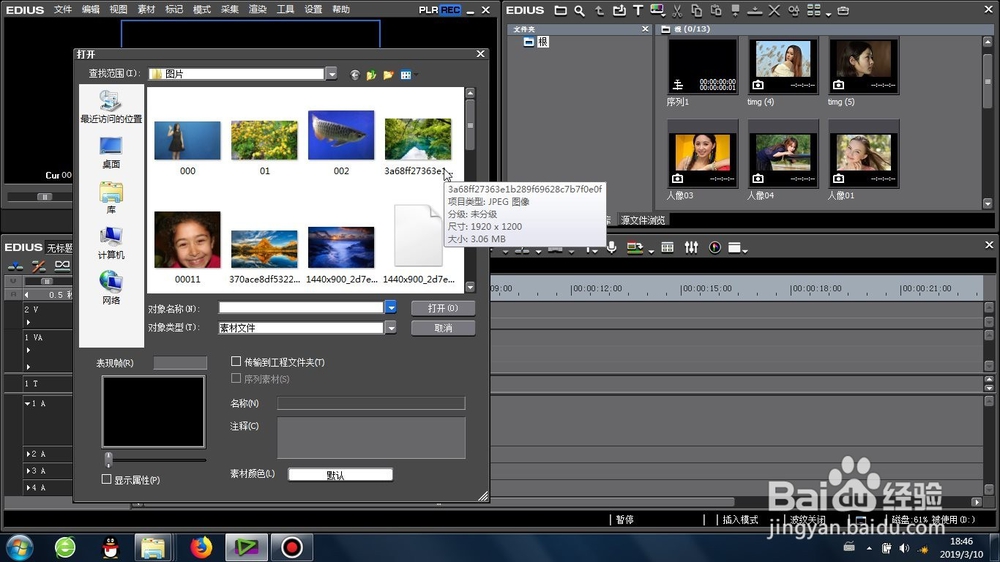Collapse the 1 A audio track
Image resolution: width=1000 pixels, height=562 pixels.
pyautogui.click(x=27, y=403)
